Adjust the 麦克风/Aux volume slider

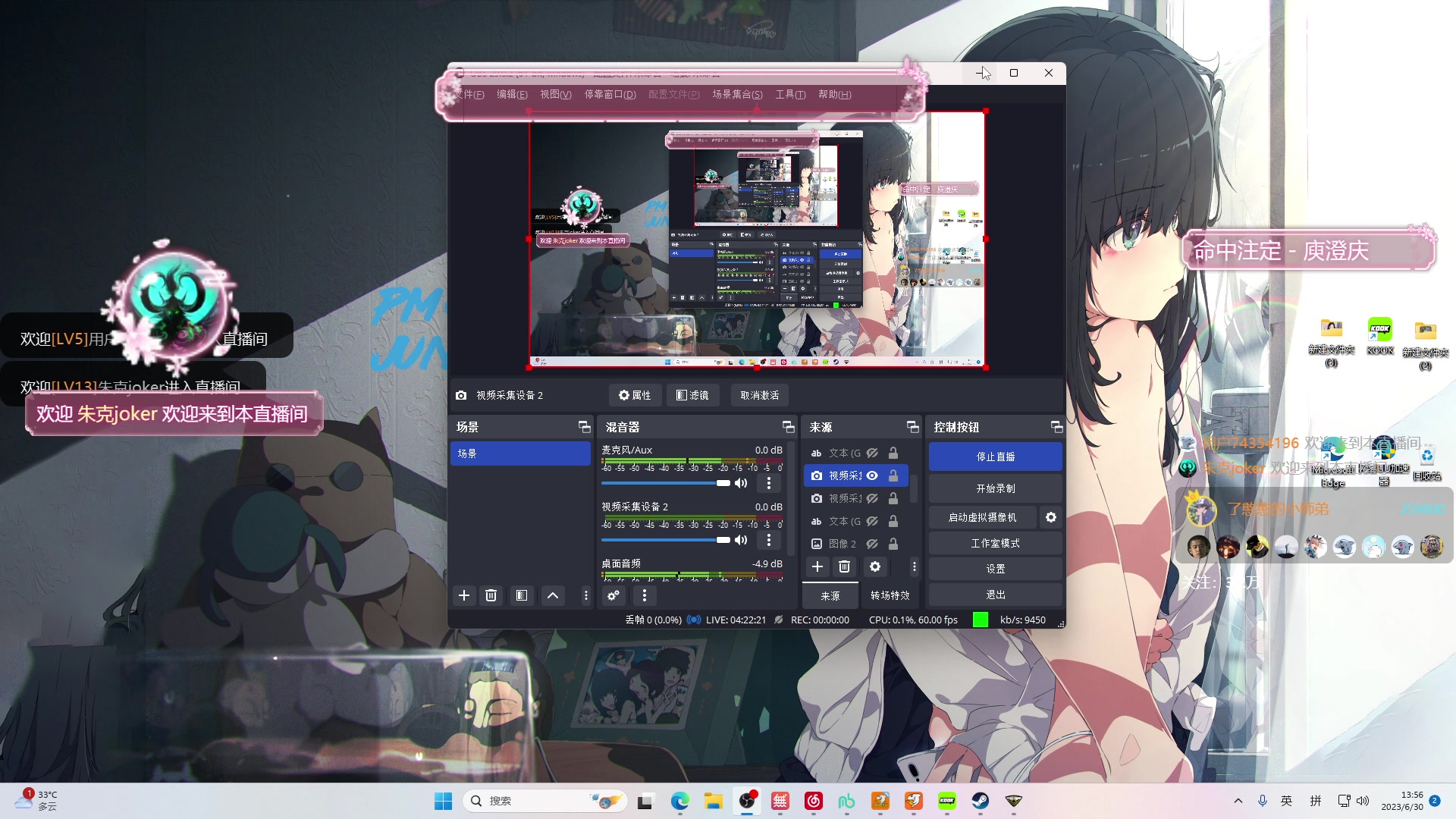click(666, 483)
